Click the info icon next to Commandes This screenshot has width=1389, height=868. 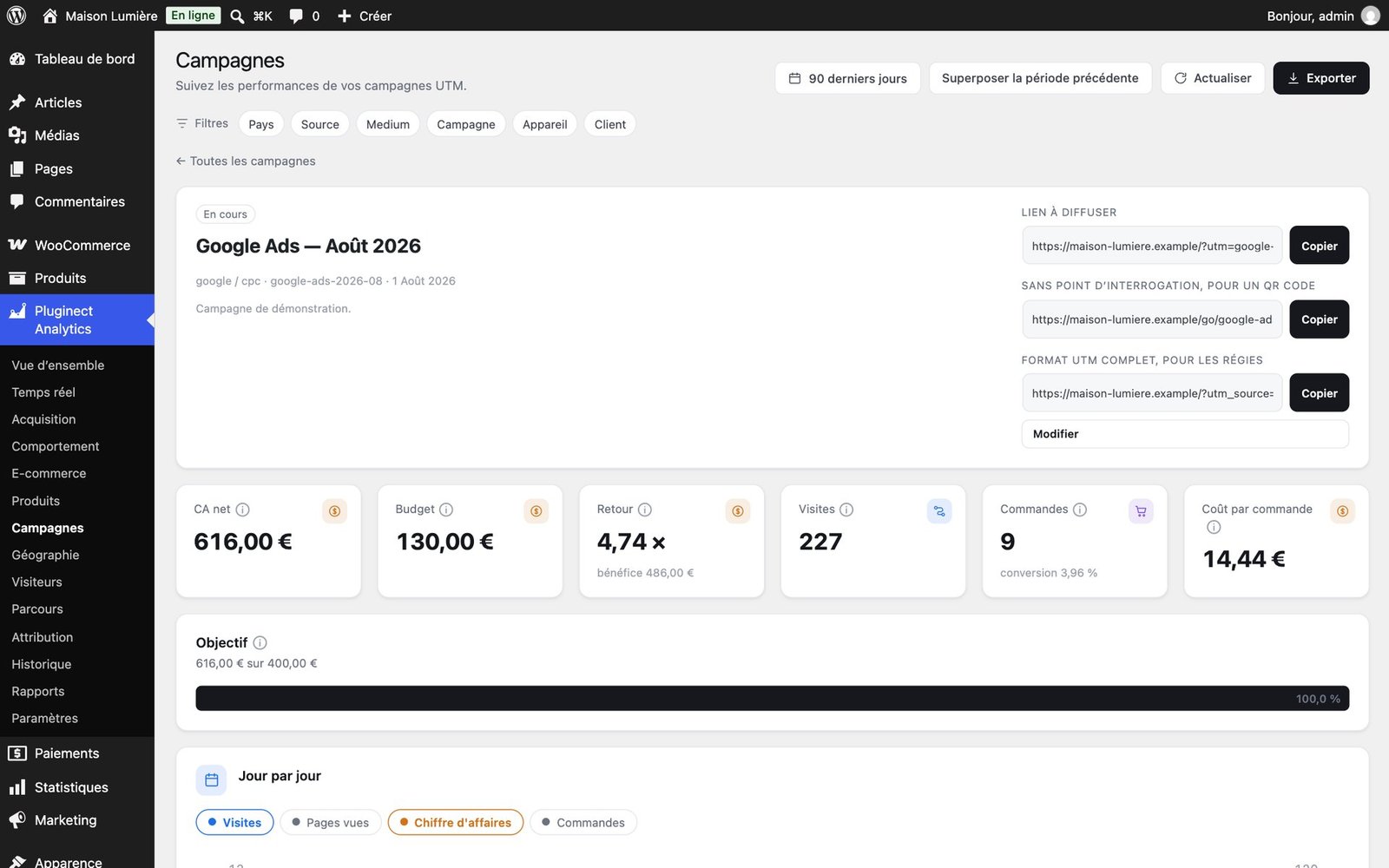pos(1080,510)
